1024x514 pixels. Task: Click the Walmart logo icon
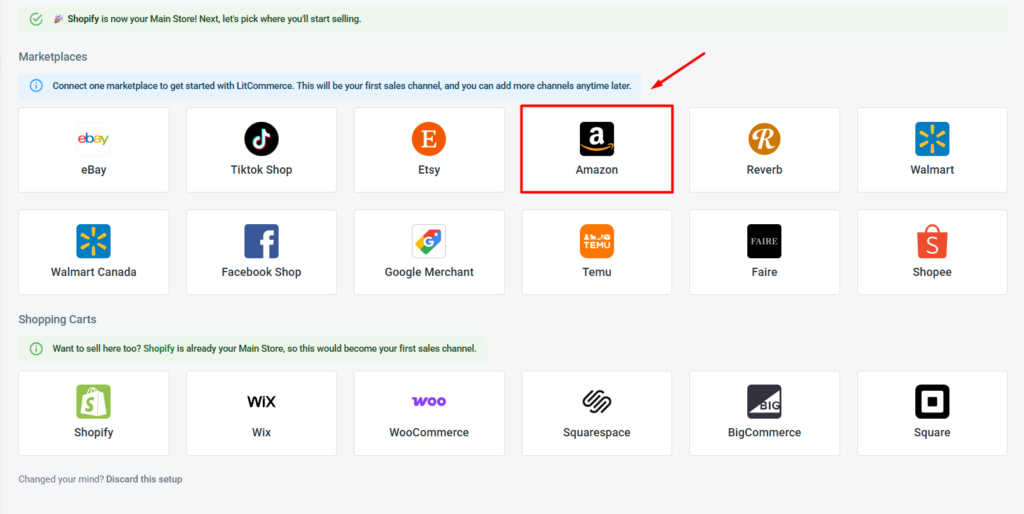pos(932,138)
